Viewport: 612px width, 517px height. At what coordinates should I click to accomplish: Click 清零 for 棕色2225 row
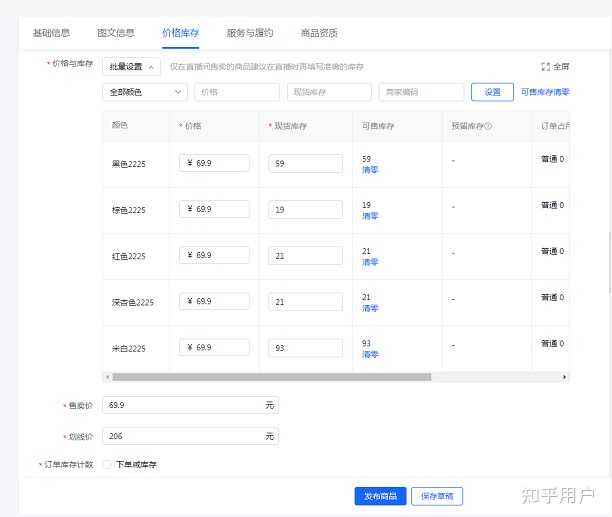coord(370,216)
